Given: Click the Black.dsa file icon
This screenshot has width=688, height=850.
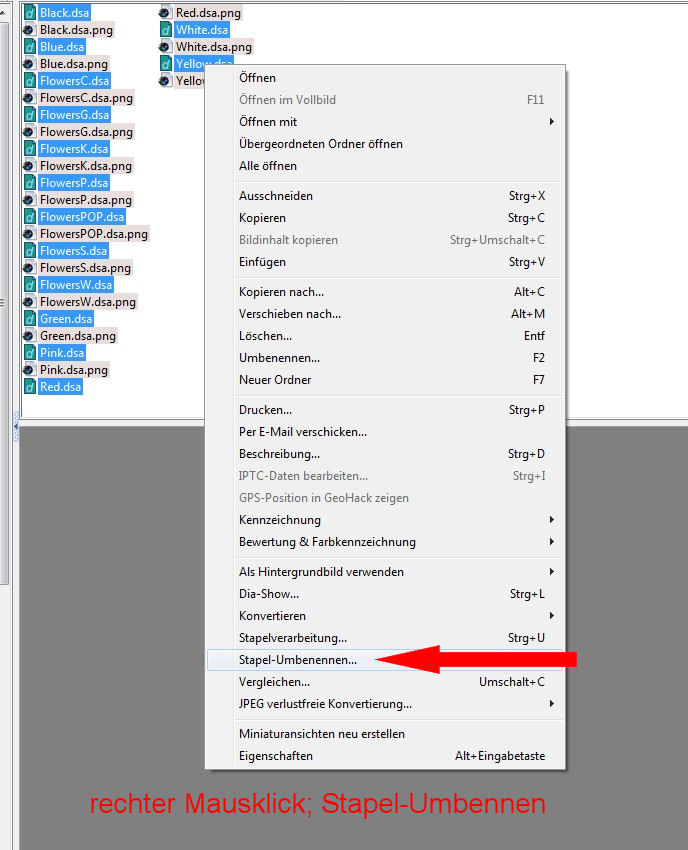Looking at the screenshot, I should 30,12.
